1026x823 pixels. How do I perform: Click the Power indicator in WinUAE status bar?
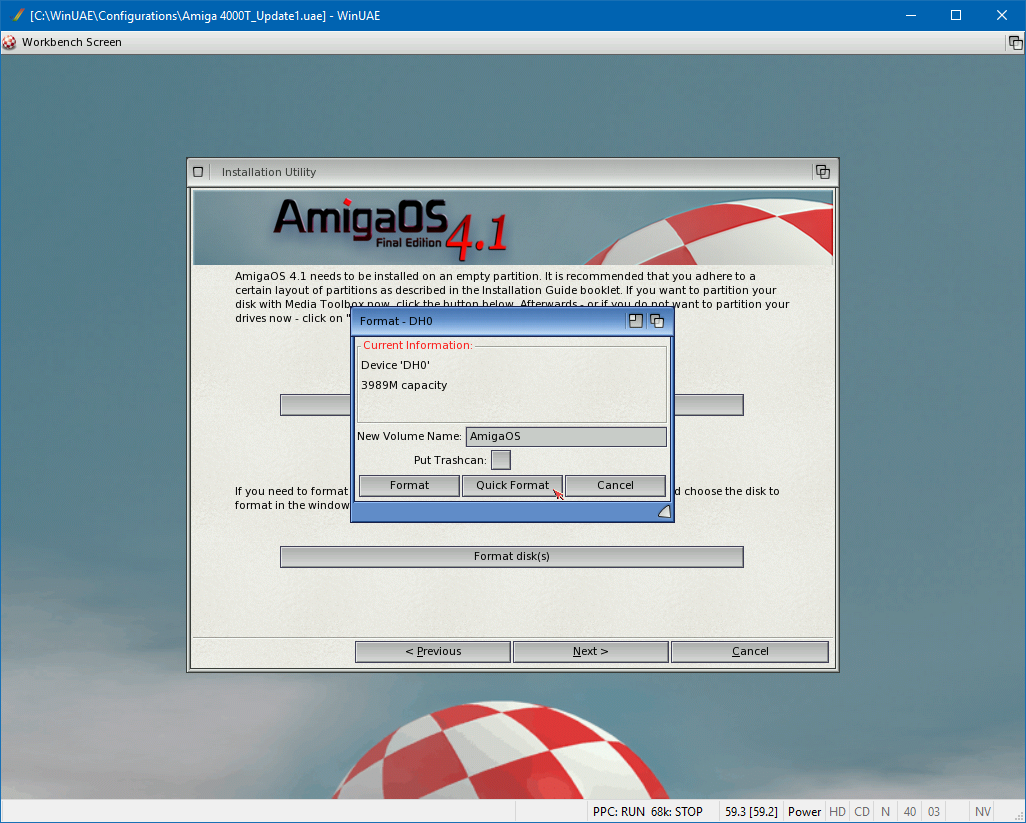[x=804, y=811]
